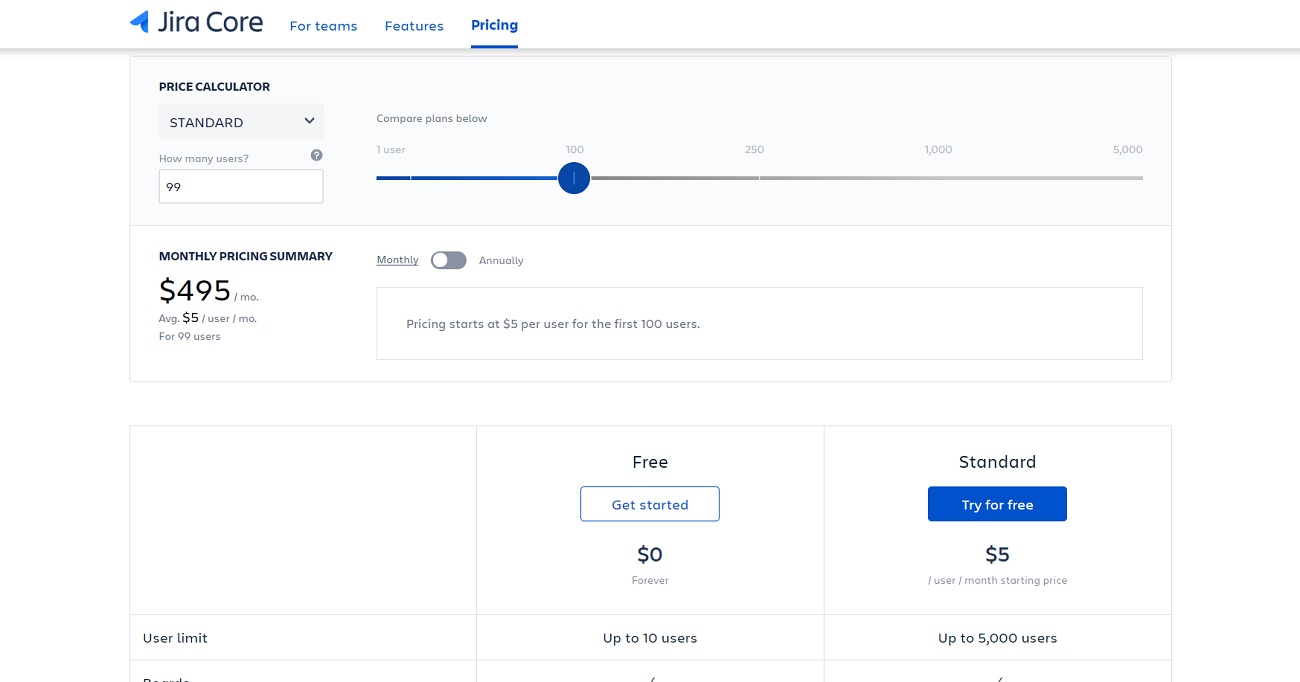Click the Standard plan heading

coord(997,462)
